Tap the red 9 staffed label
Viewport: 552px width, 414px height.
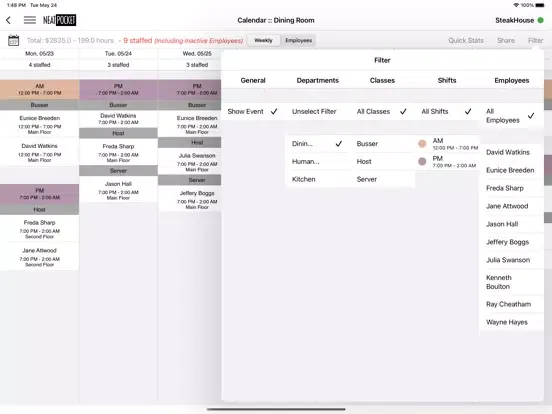(x=138, y=40)
